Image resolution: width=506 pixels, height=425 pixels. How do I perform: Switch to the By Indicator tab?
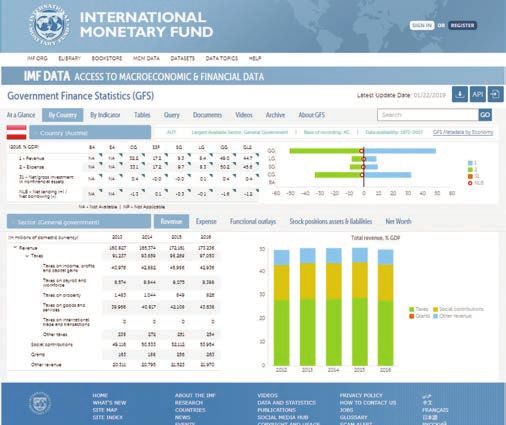click(x=105, y=115)
